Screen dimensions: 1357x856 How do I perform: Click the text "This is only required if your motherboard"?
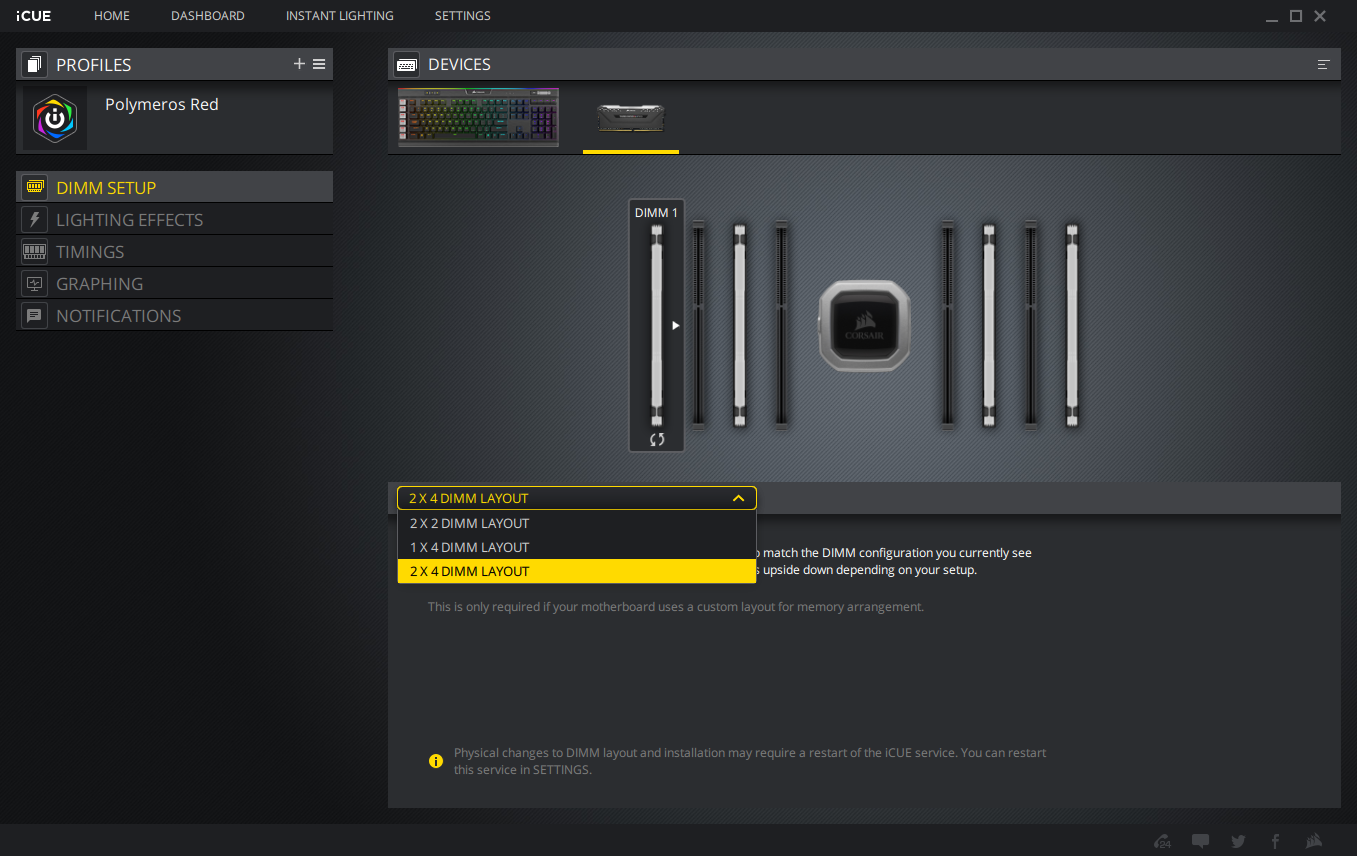click(x=548, y=606)
